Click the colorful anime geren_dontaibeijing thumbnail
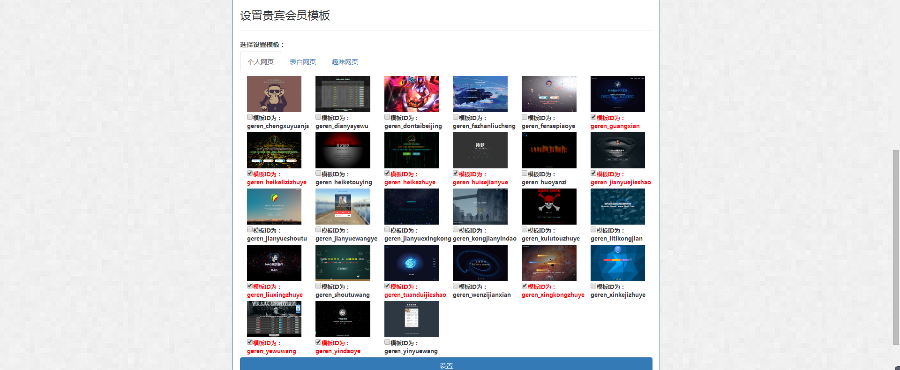 (x=412, y=94)
